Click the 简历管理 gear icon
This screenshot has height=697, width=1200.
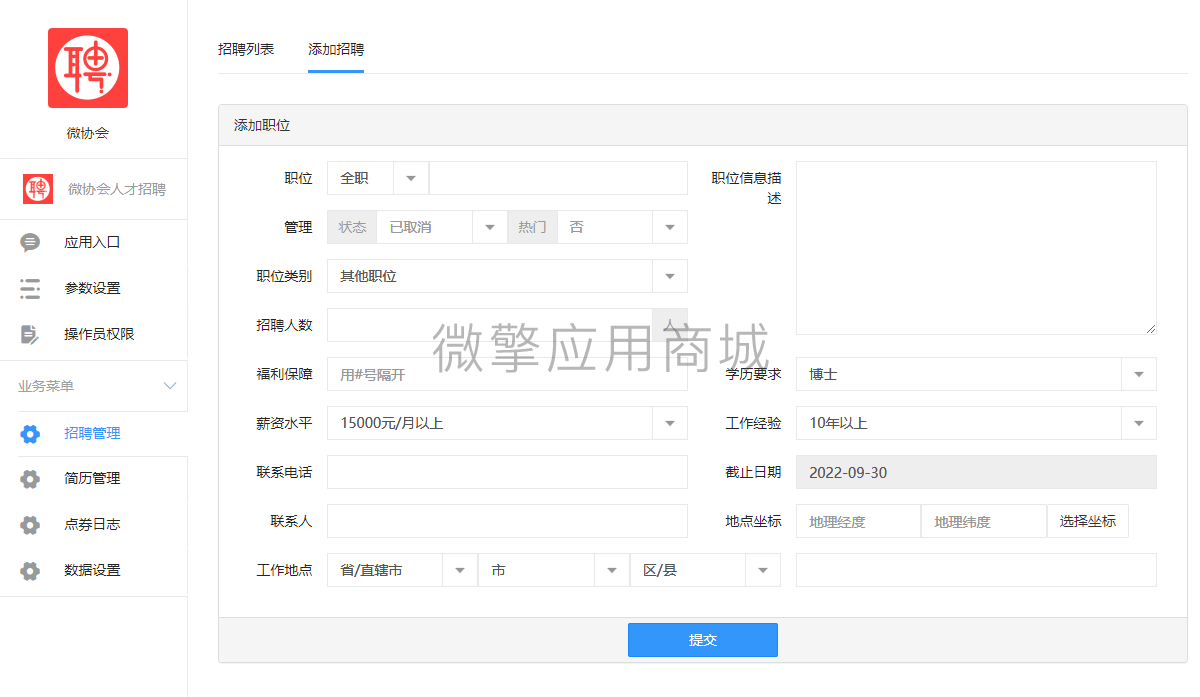30,479
